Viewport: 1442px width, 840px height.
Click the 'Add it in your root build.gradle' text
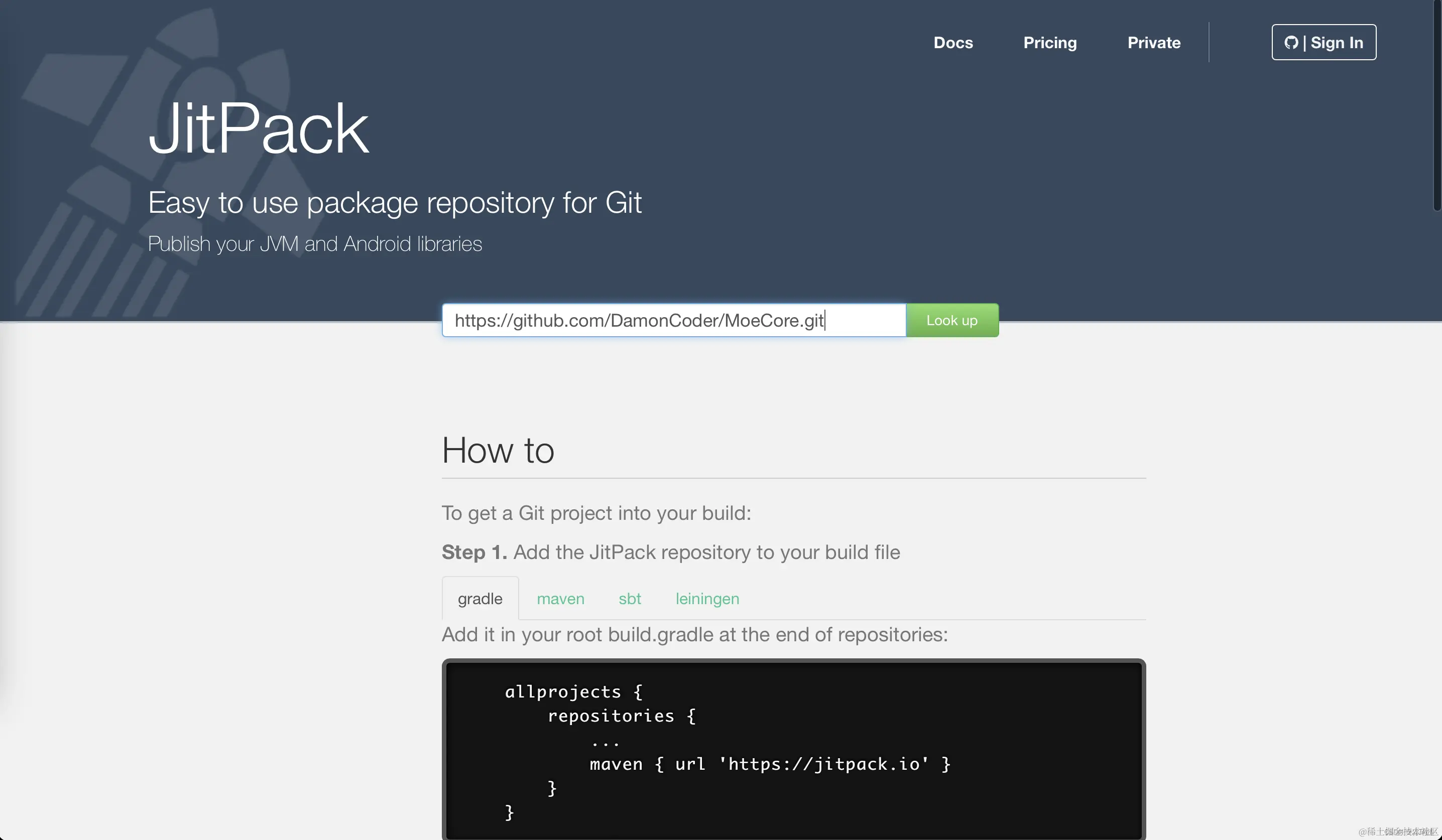click(694, 635)
